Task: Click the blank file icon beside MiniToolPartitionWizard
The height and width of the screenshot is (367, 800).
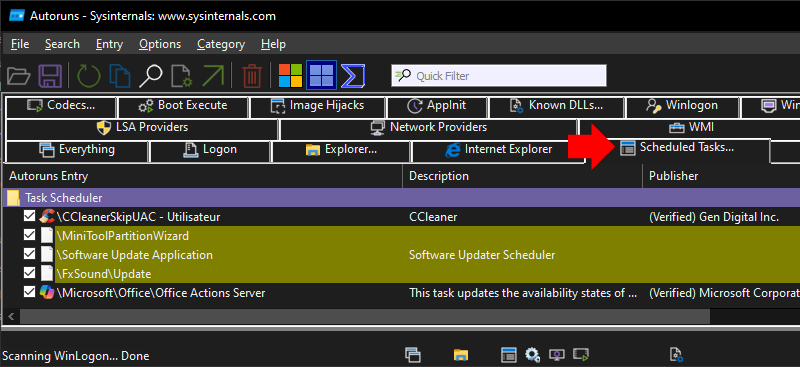Action: point(47,236)
